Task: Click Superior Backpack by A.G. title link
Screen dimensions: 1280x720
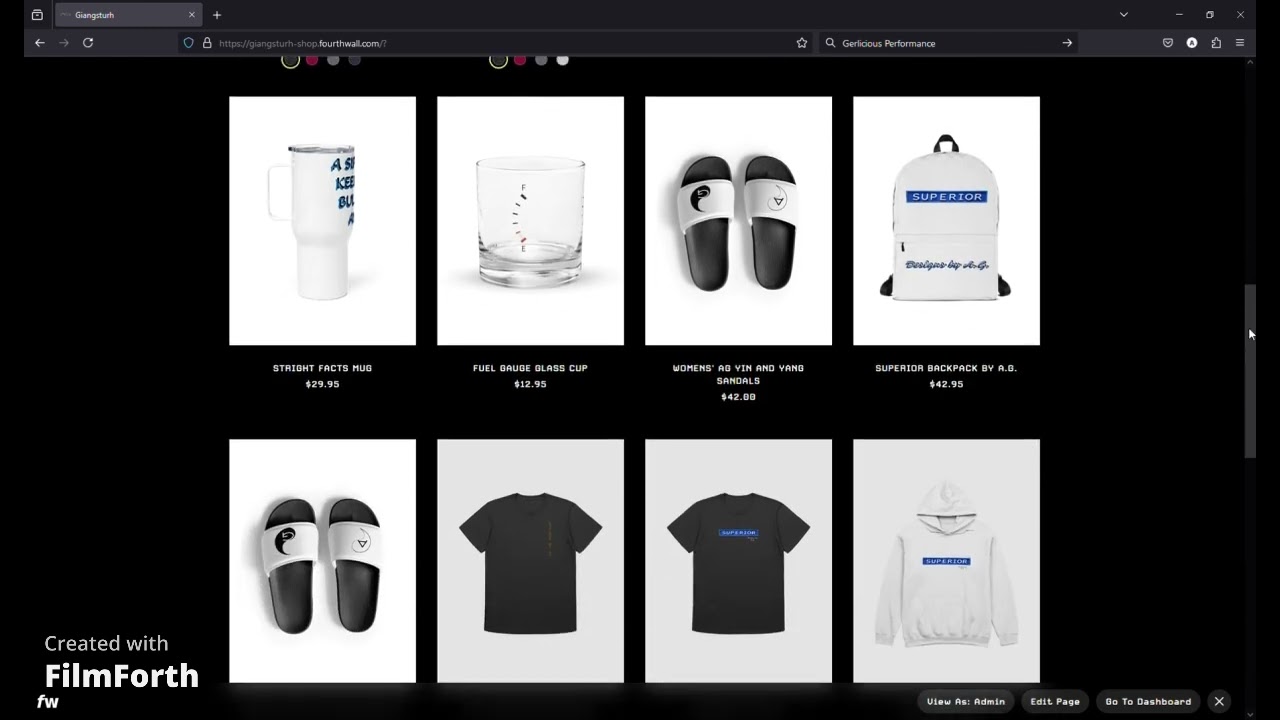Action: [x=946, y=368]
